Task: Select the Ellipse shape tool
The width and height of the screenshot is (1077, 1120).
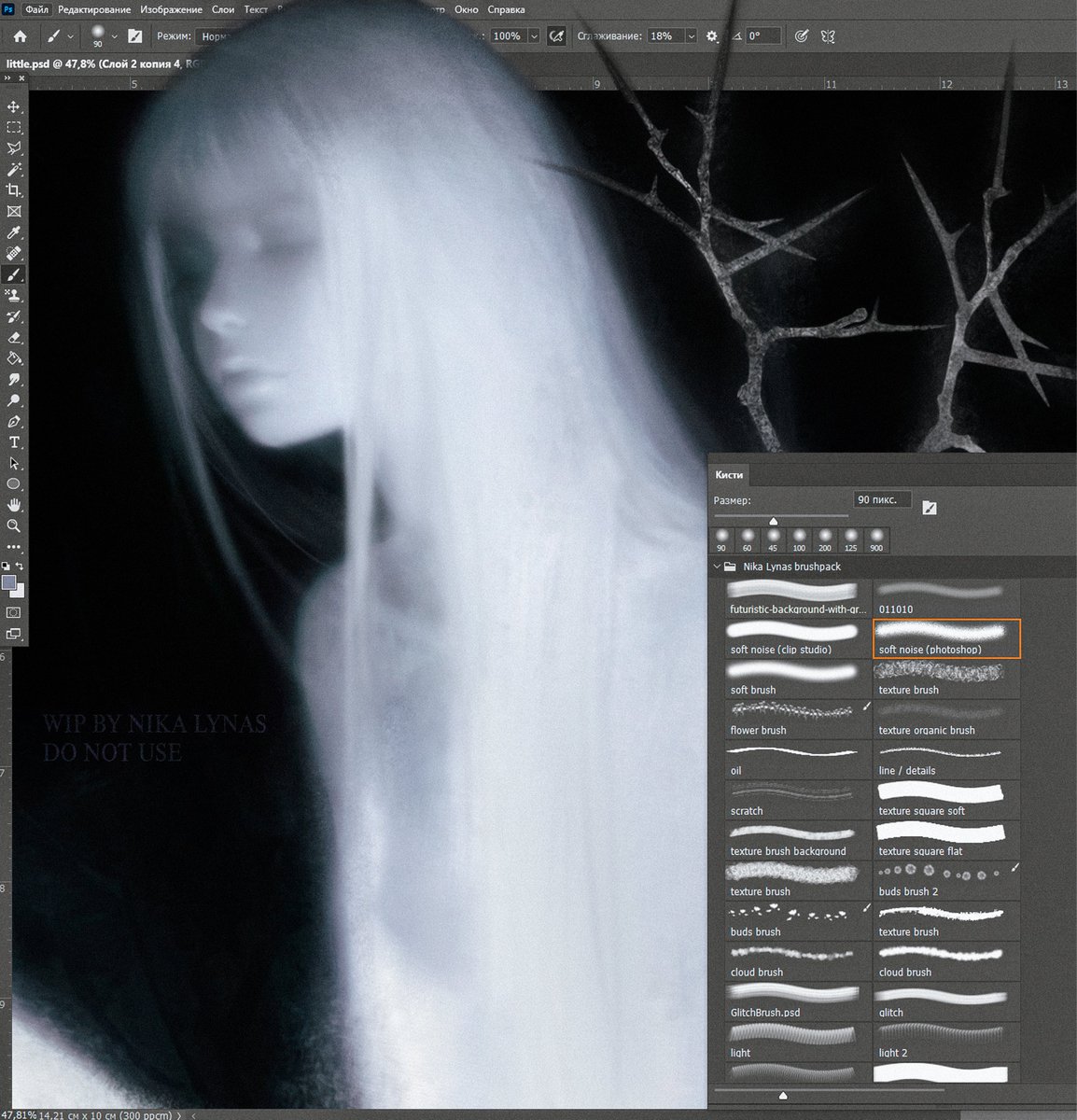Action: (14, 484)
